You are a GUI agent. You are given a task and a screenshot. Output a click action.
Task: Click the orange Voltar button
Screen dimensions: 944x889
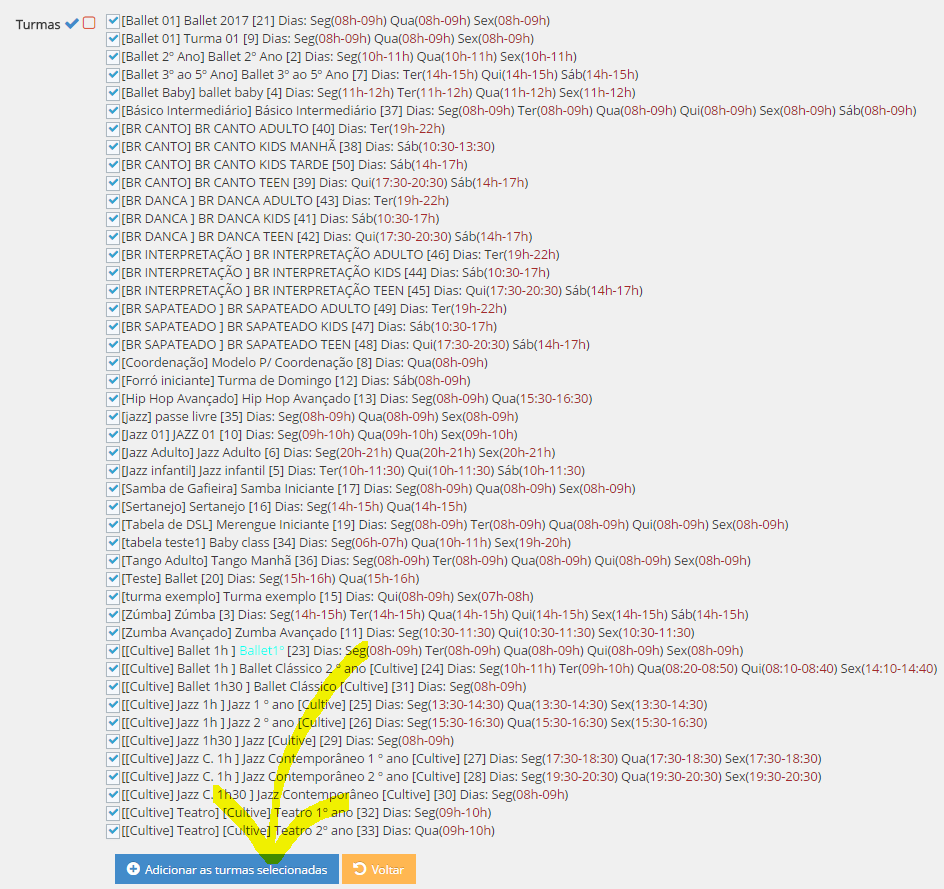pyautogui.click(x=379, y=869)
